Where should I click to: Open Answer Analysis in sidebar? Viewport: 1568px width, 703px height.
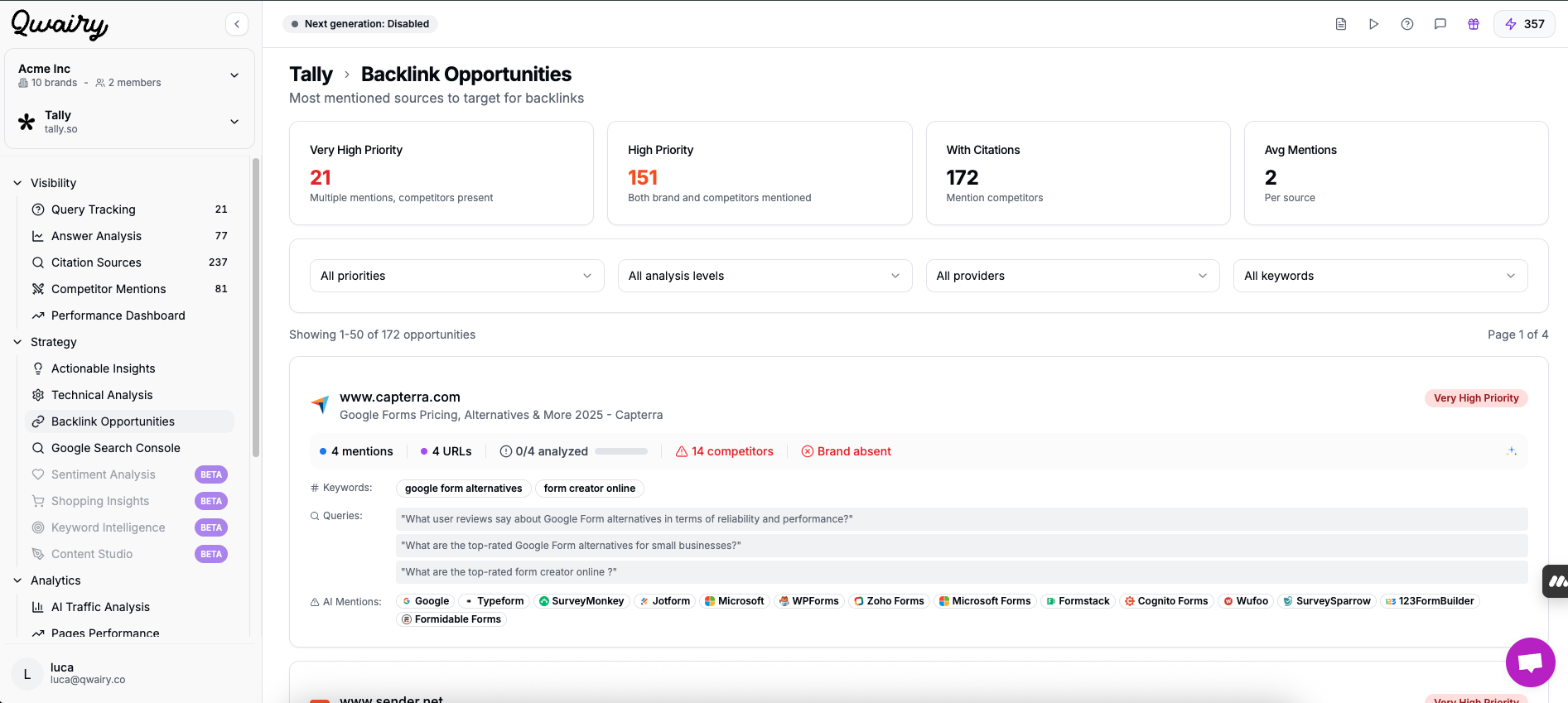(129, 236)
